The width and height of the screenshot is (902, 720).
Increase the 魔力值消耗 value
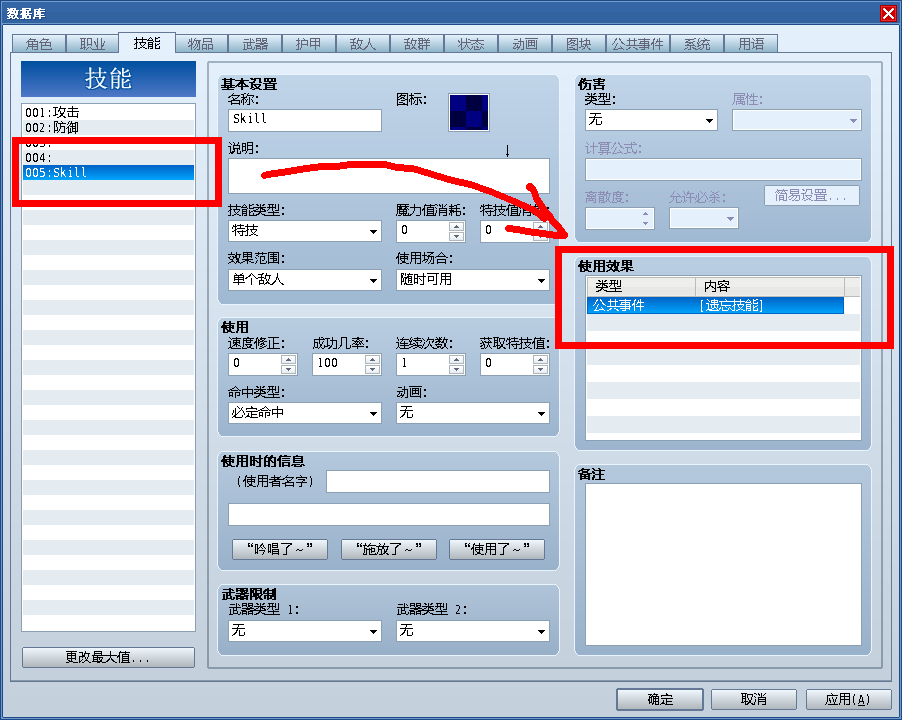457,227
